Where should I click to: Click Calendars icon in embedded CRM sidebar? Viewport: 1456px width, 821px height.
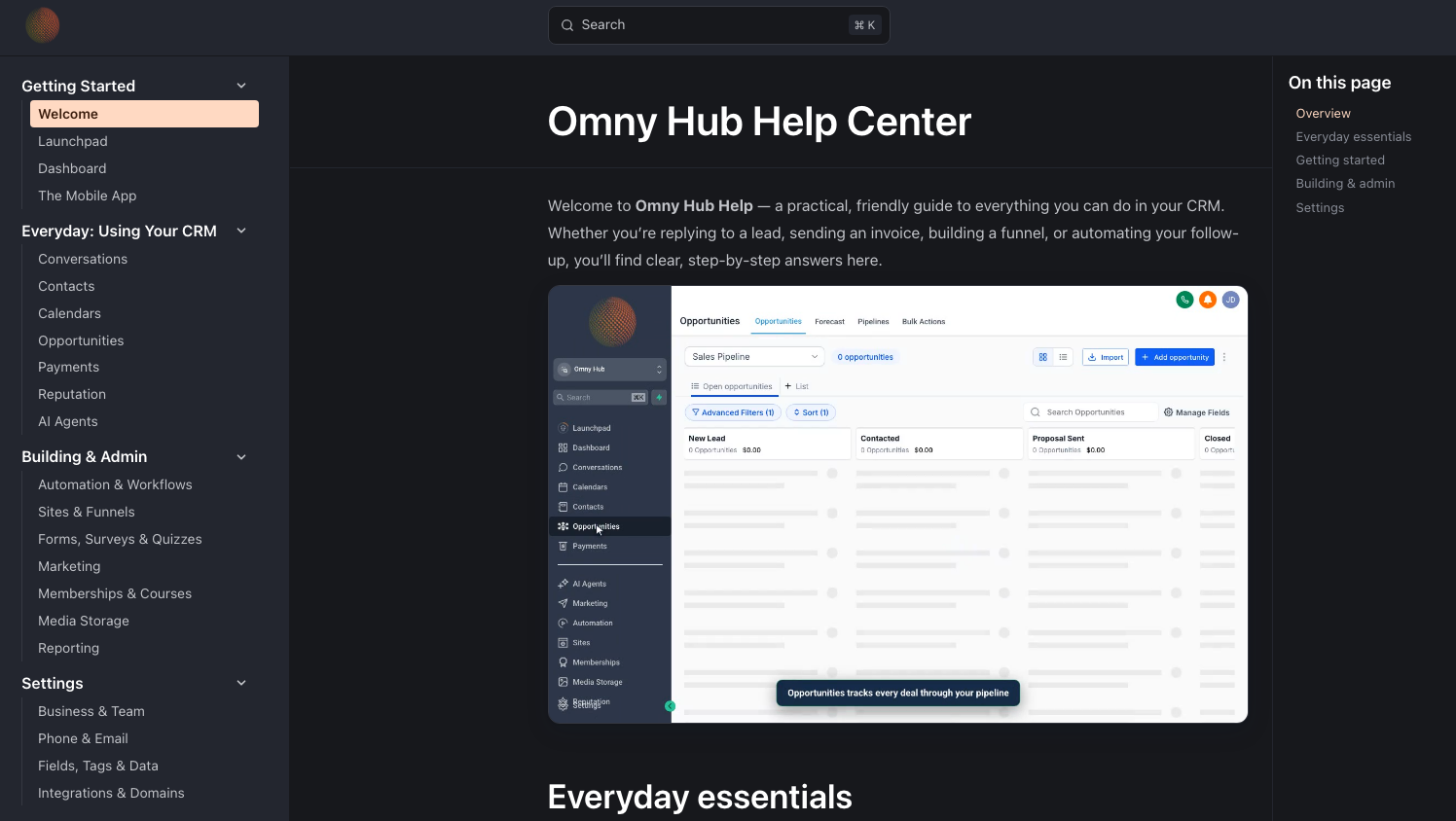563,486
